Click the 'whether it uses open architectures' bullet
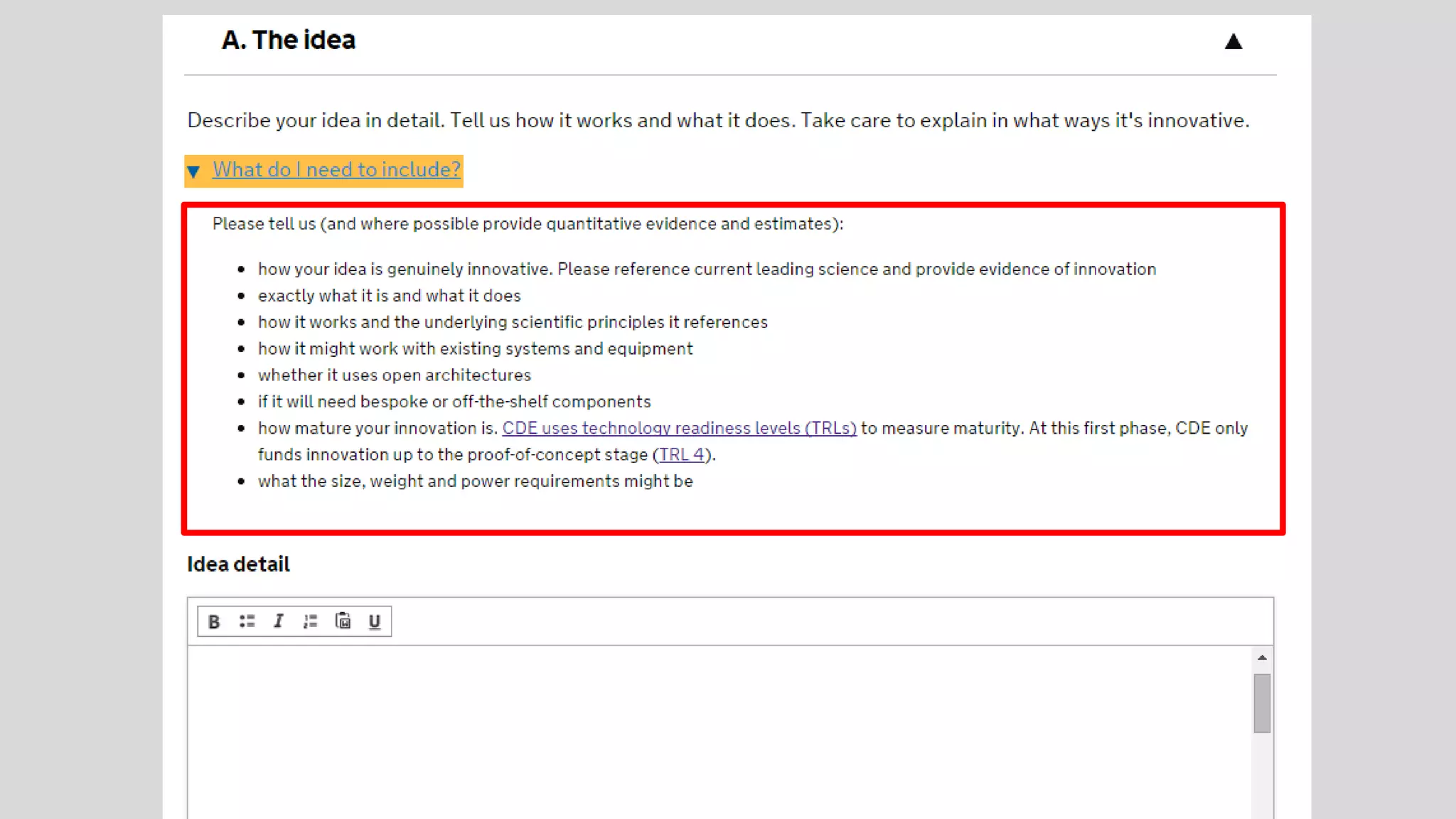 [x=395, y=375]
